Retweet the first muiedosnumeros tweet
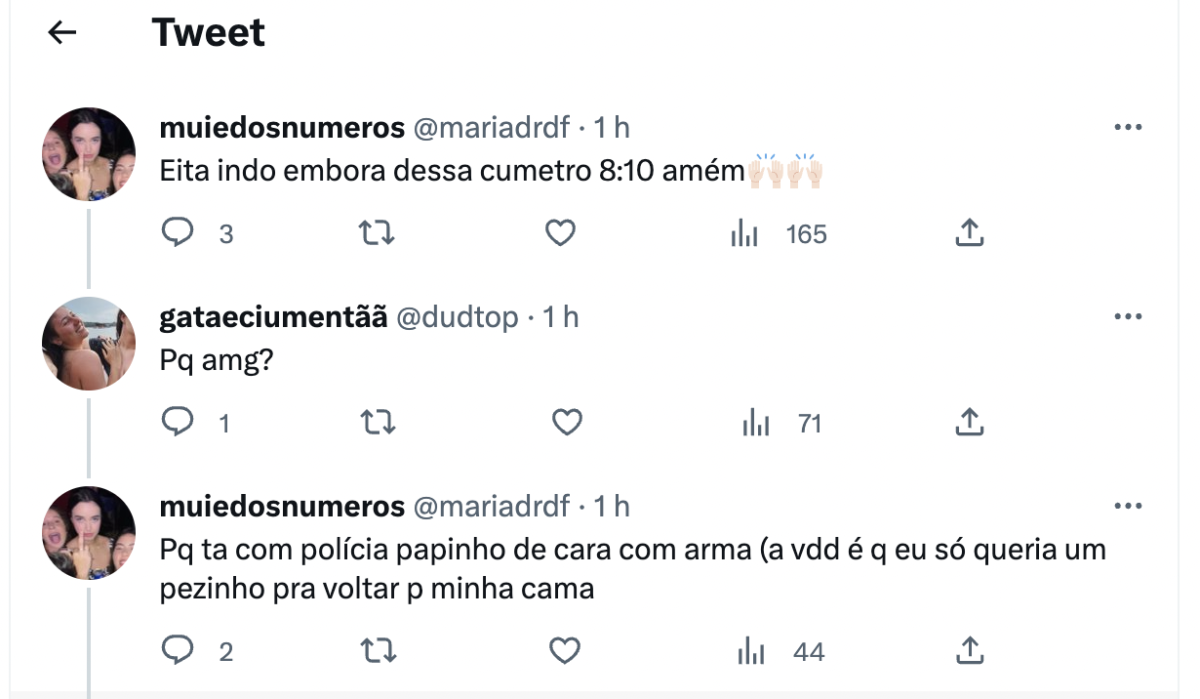The image size is (1200, 699). pos(377,233)
